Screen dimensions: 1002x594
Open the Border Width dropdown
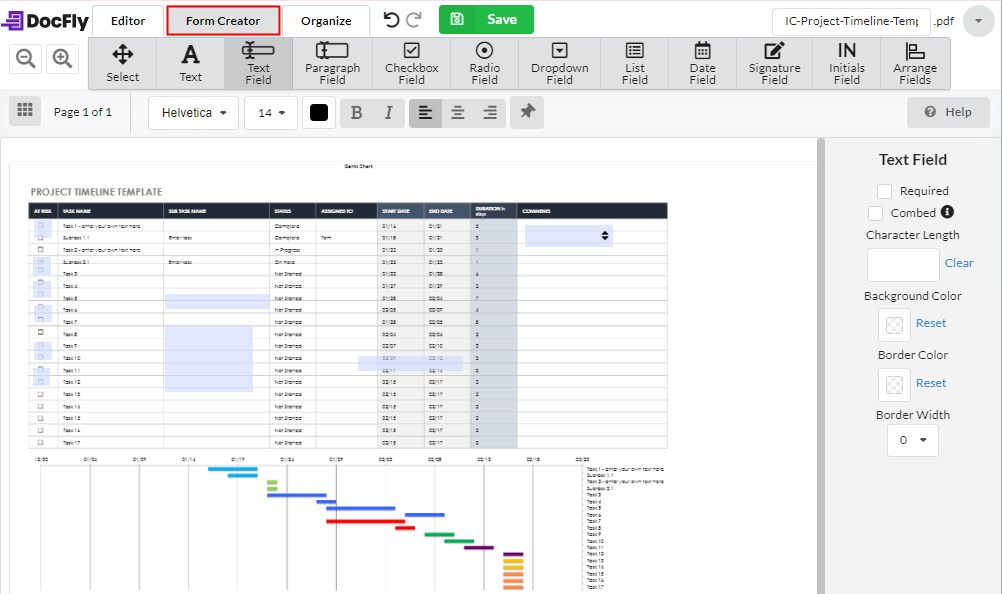tap(911, 439)
